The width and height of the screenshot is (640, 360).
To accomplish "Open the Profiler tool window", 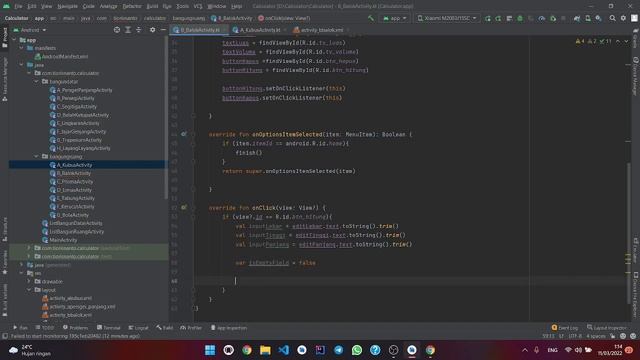I will (191, 328).
